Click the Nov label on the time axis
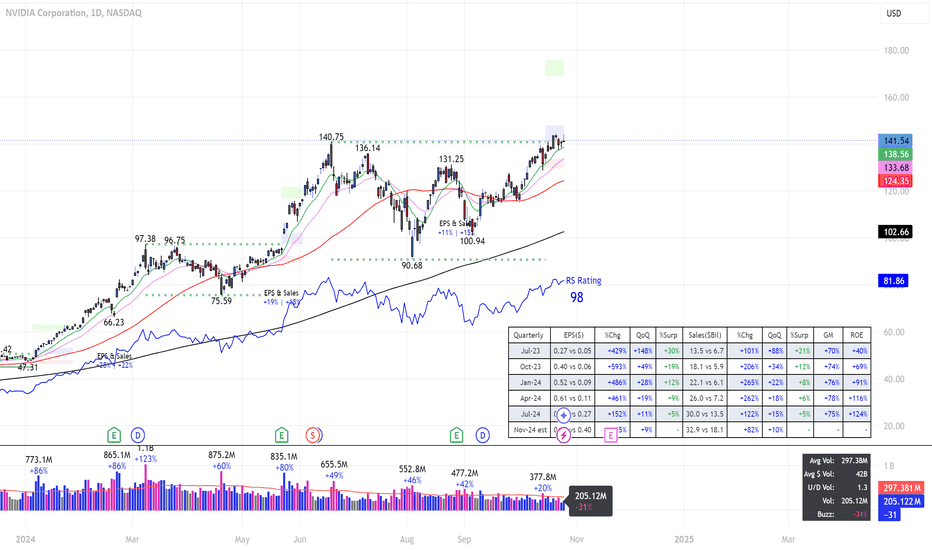 pos(577,539)
